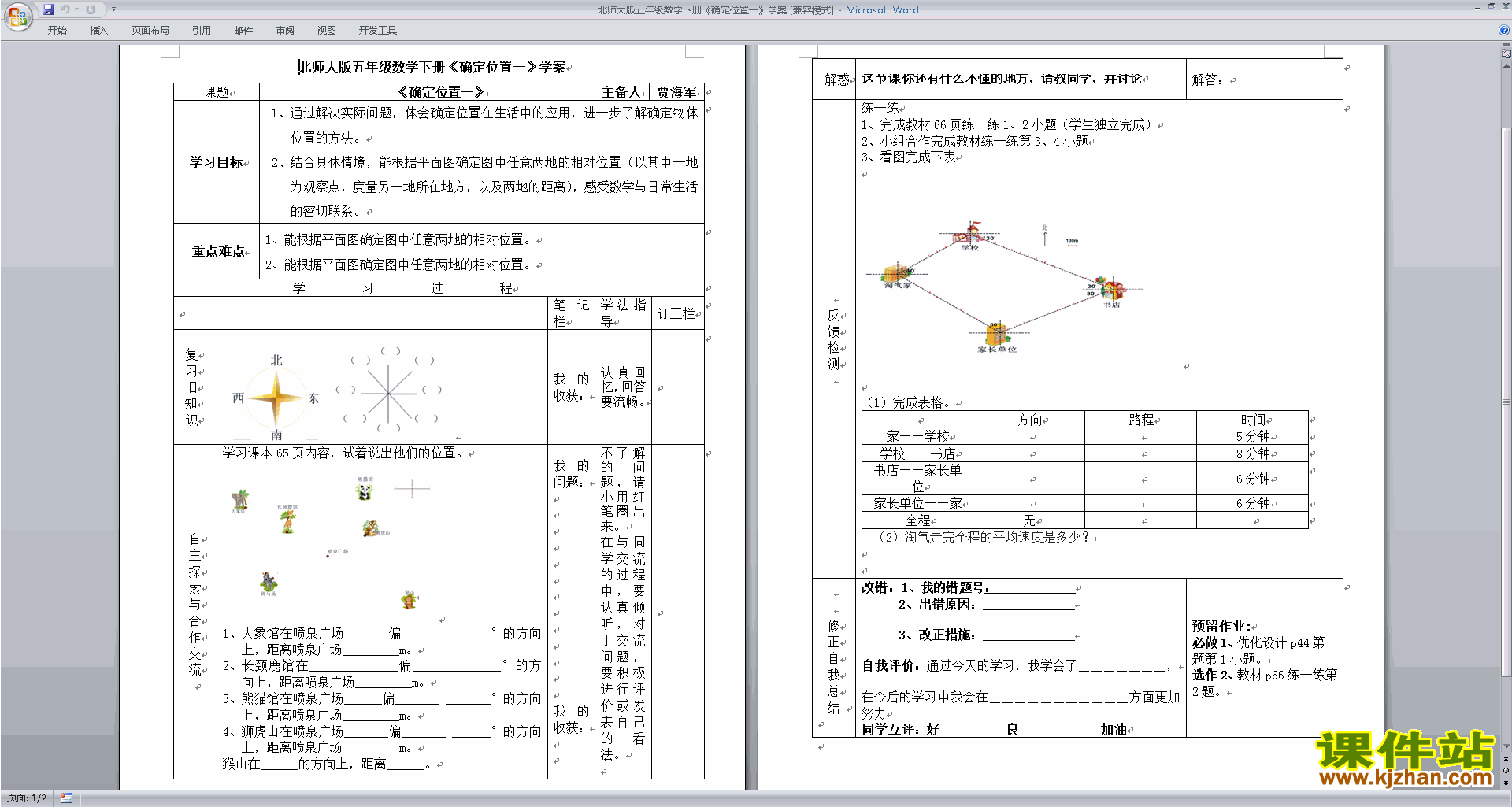Click the 家长单位——家 row label
The height and width of the screenshot is (807, 1512).
[917, 503]
